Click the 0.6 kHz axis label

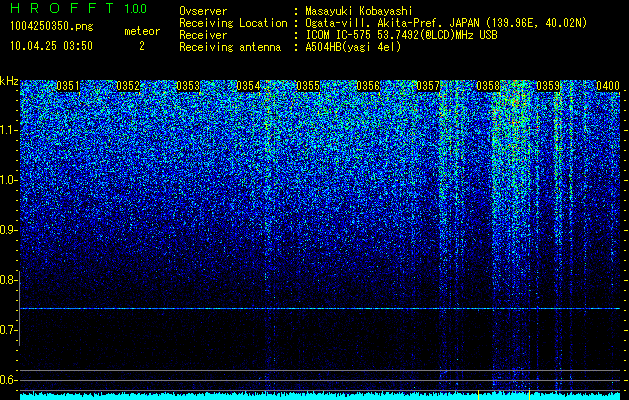tap(9, 380)
